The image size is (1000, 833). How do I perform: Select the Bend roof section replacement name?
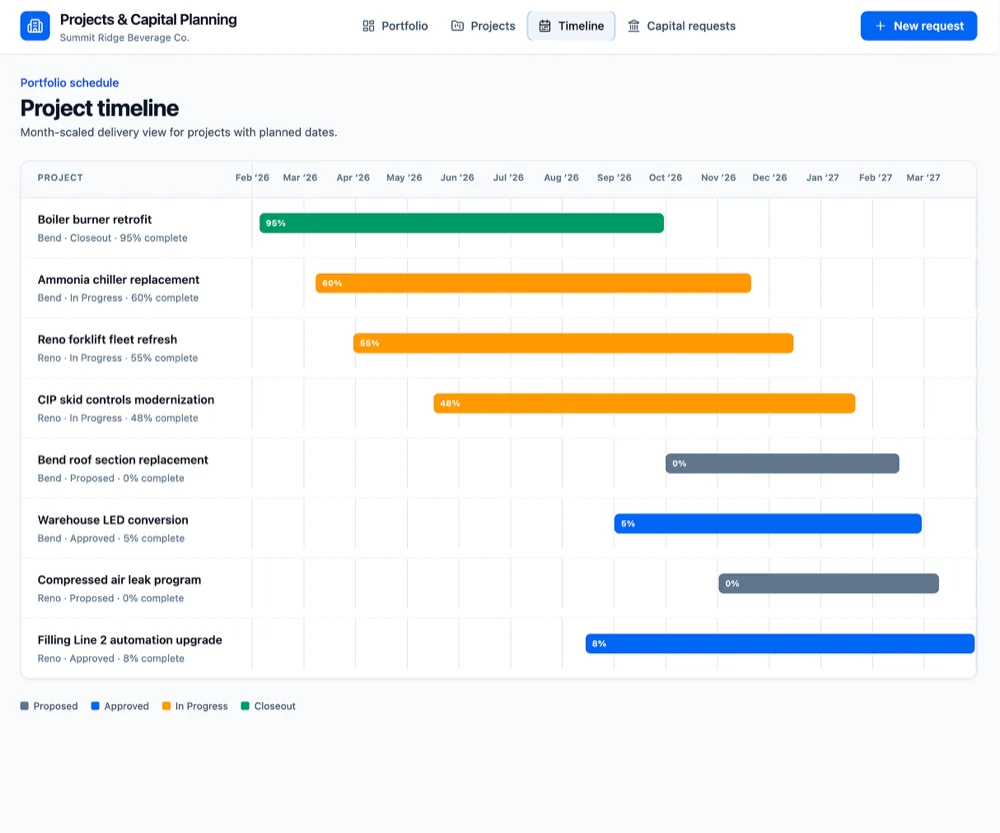(122, 460)
